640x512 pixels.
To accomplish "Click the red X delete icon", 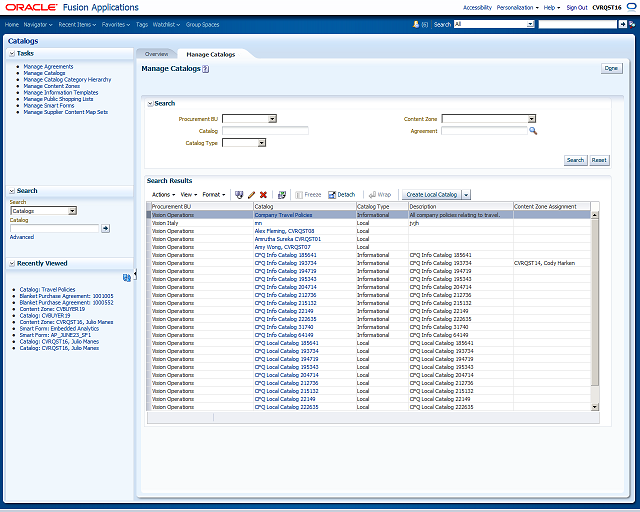I will click(263, 195).
